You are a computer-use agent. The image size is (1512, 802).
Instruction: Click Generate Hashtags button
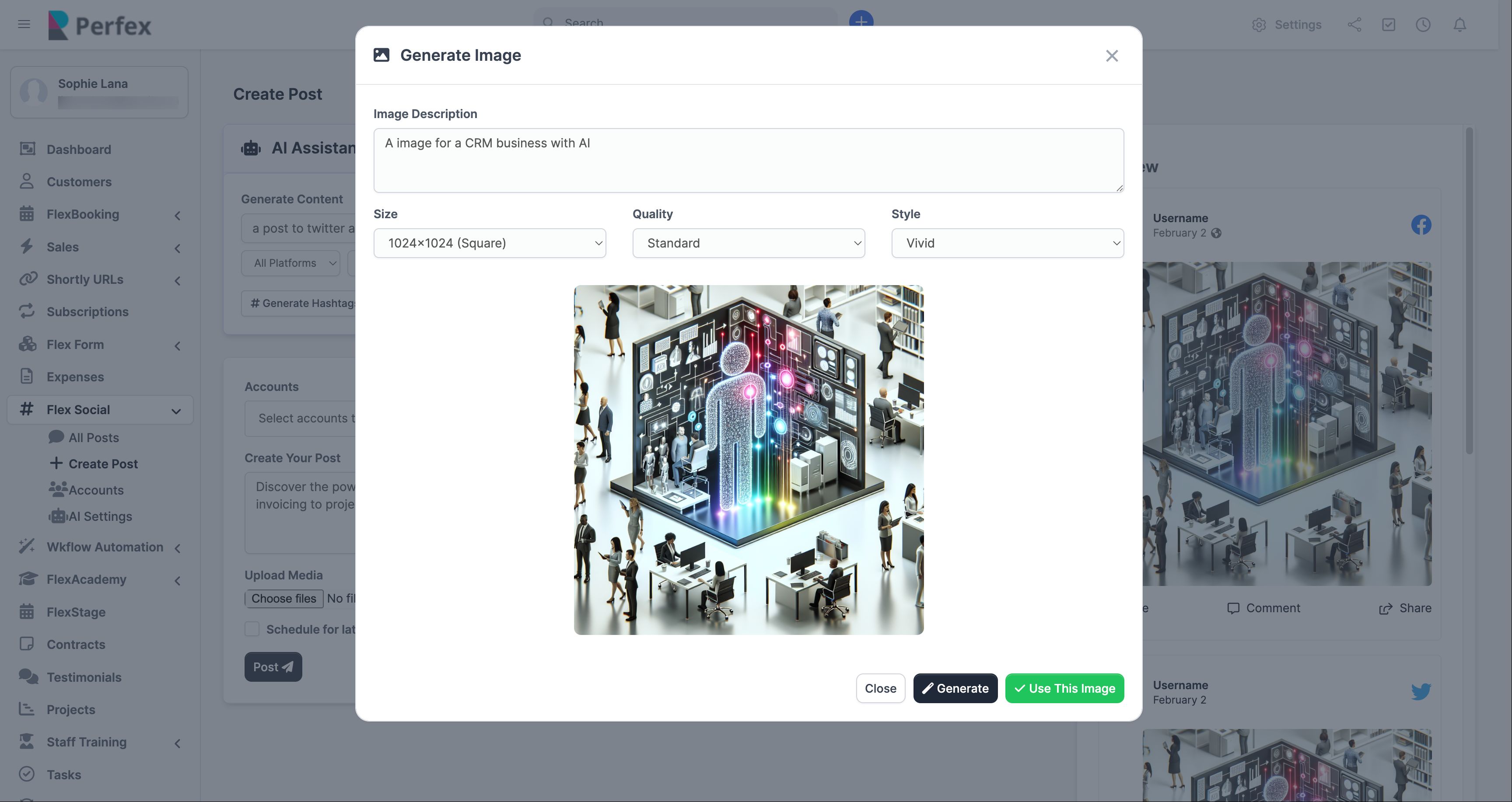click(x=299, y=303)
